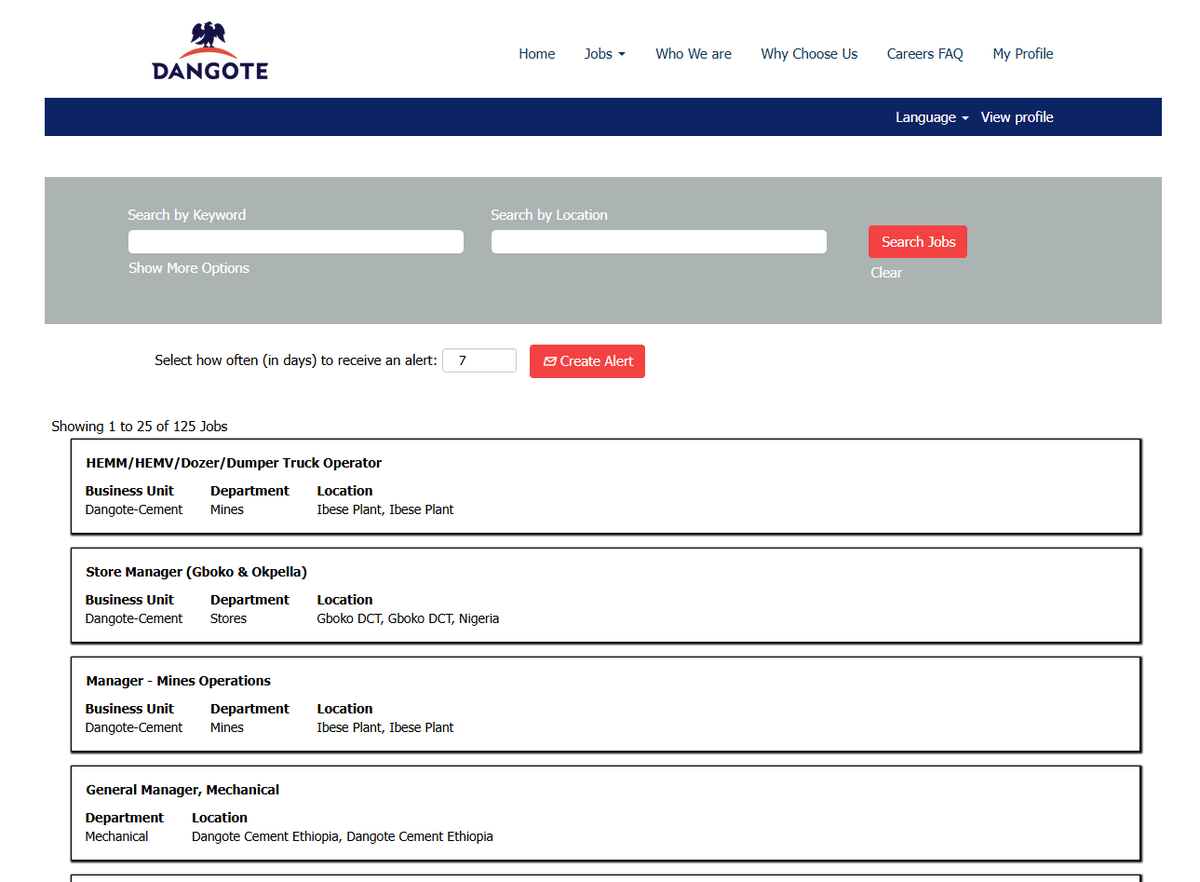Click 'Dangote Cement Ethiopia' location text
Image resolution: width=1200 pixels, height=882 pixels.
click(342, 837)
